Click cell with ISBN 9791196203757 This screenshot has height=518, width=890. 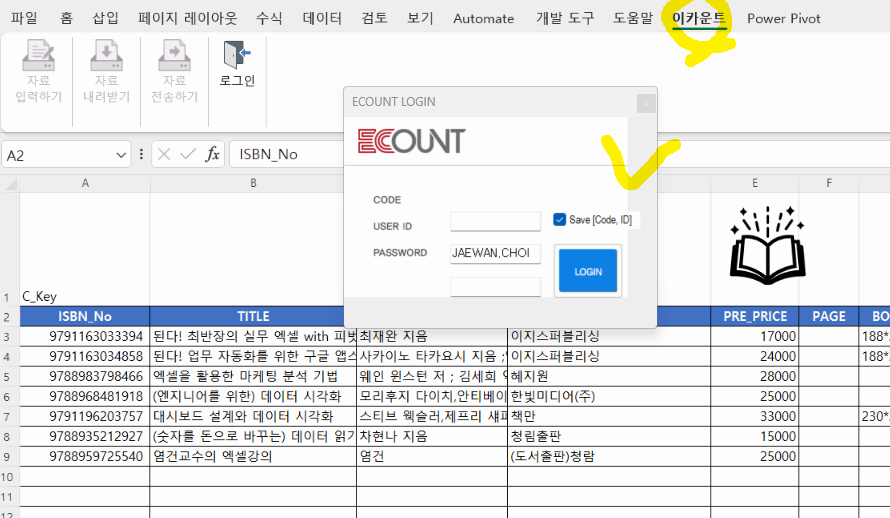pos(85,416)
